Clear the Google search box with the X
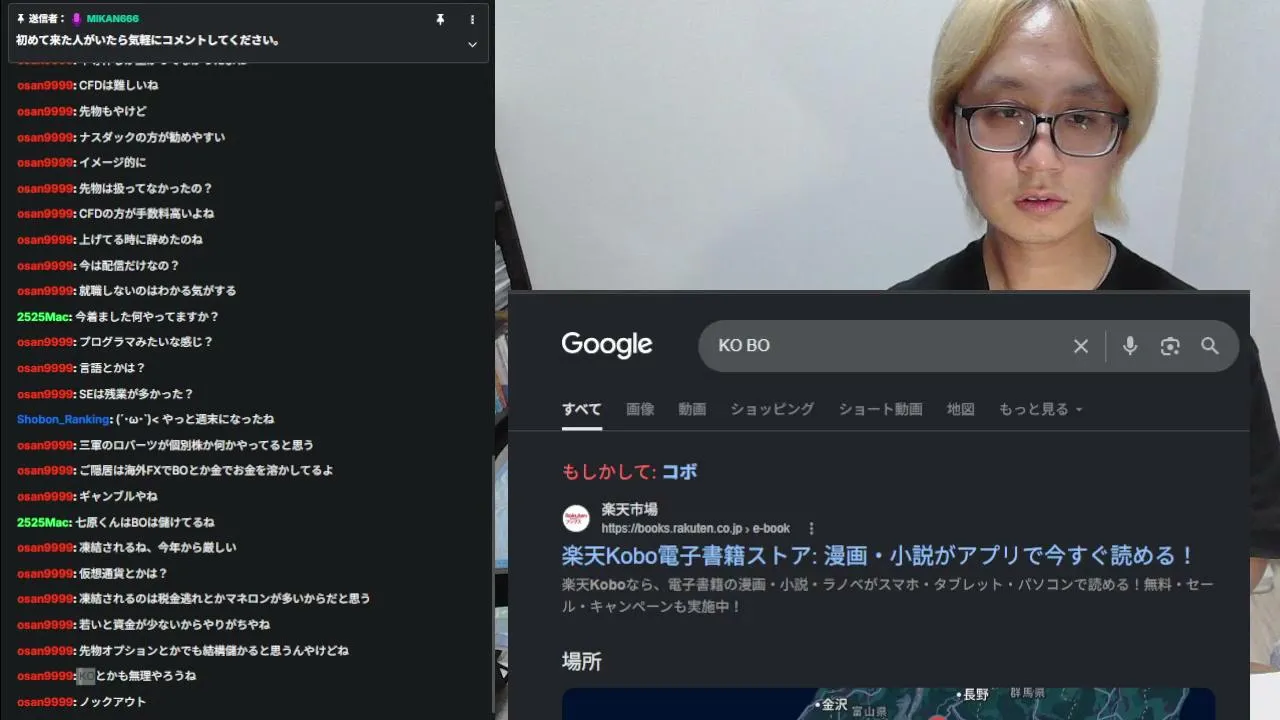This screenshot has height=720, width=1280. (x=1081, y=346)
